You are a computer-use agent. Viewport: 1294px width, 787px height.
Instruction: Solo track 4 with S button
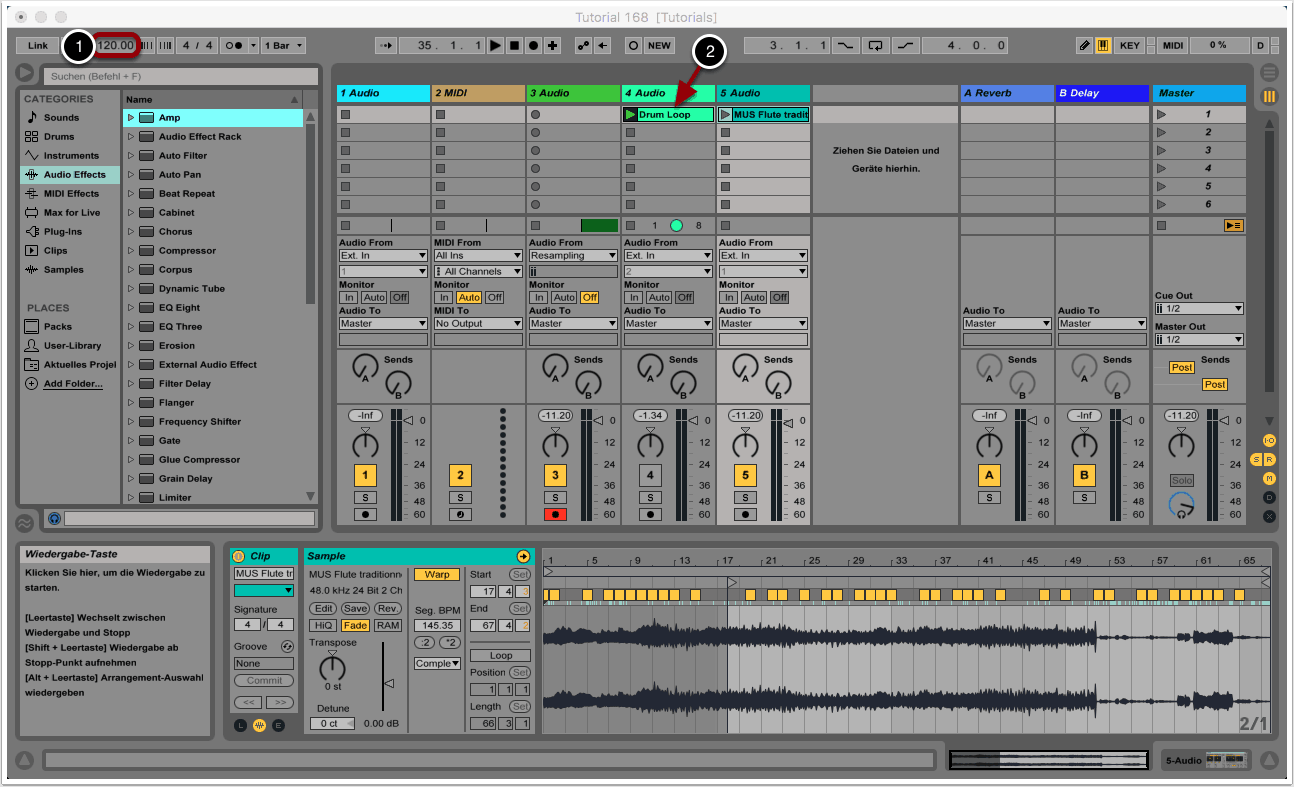point(650,497)
